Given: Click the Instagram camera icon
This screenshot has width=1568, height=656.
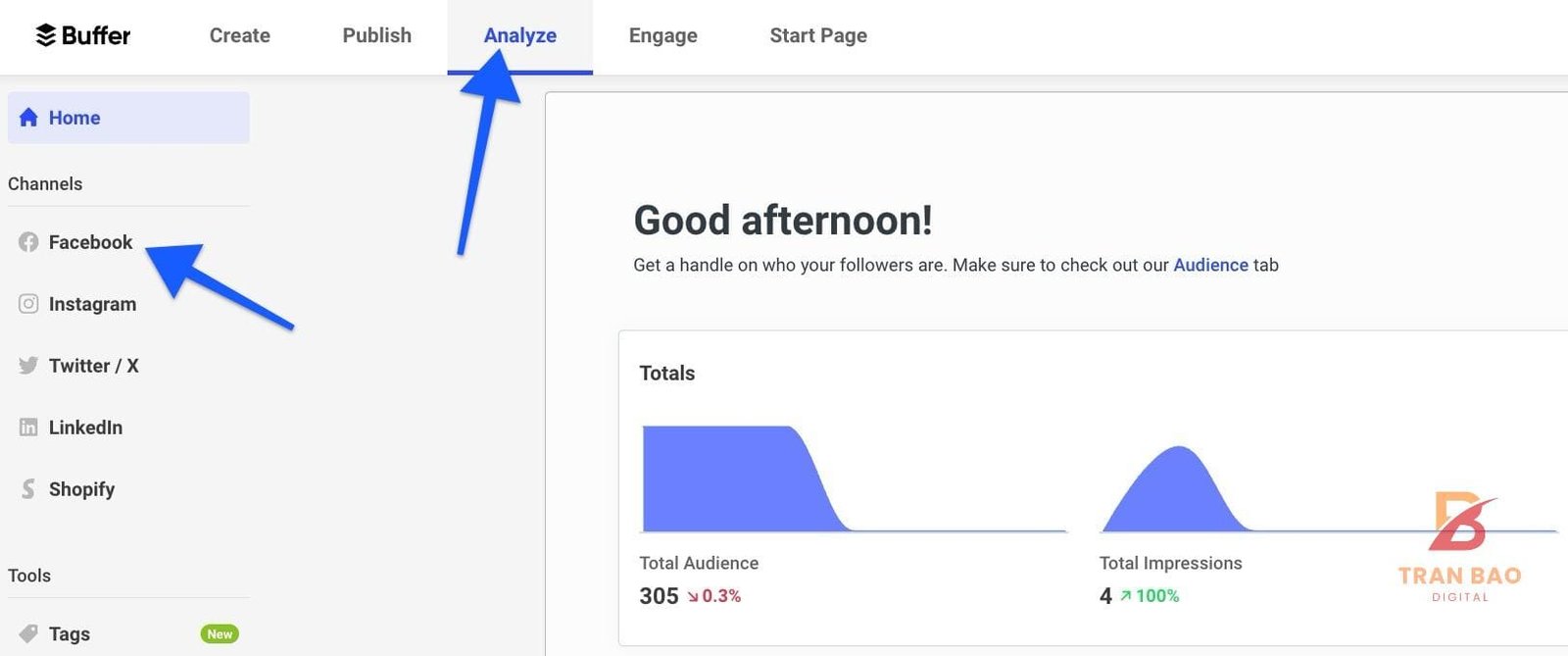Looking at the screenshot, I should tap(28, 304).
